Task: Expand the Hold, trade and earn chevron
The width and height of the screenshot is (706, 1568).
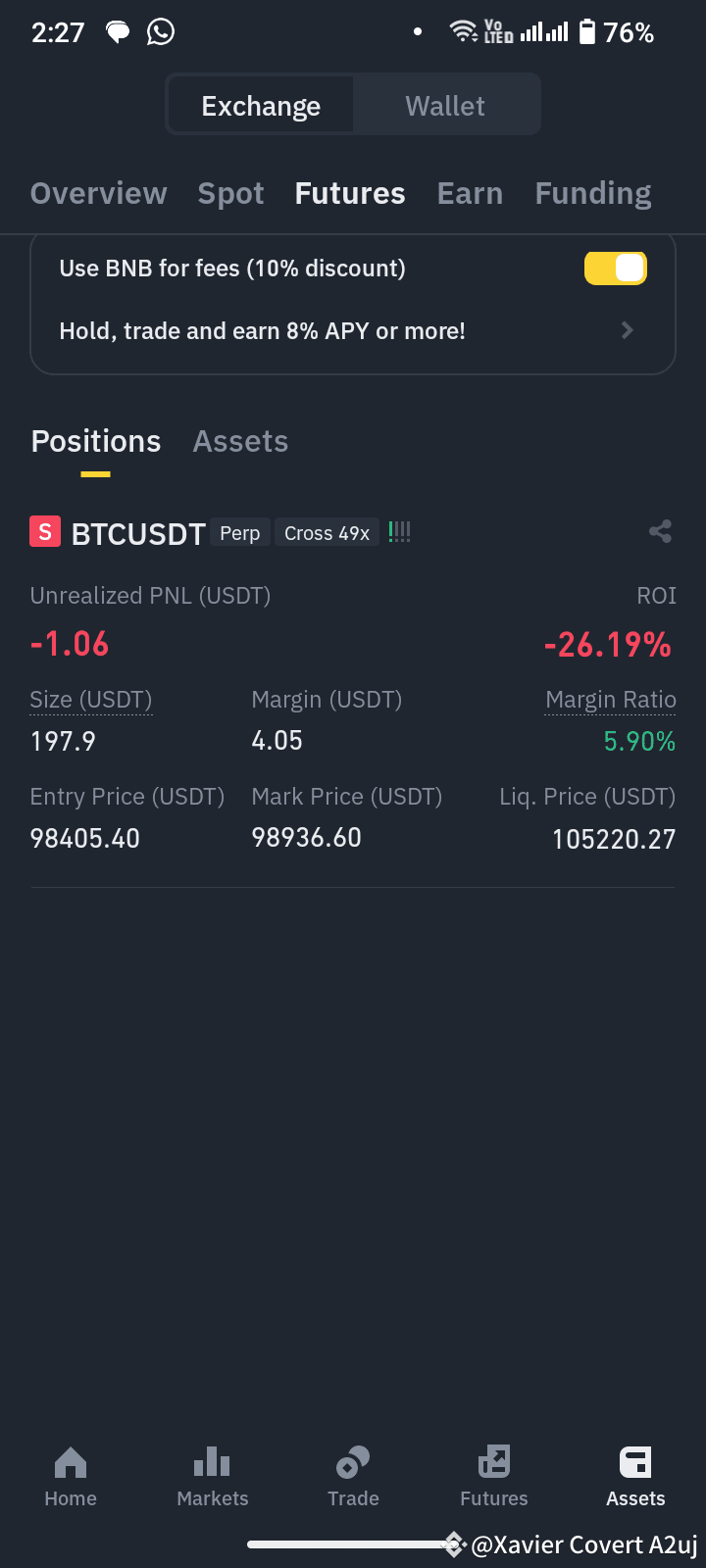Action: (x=628, y=331)
